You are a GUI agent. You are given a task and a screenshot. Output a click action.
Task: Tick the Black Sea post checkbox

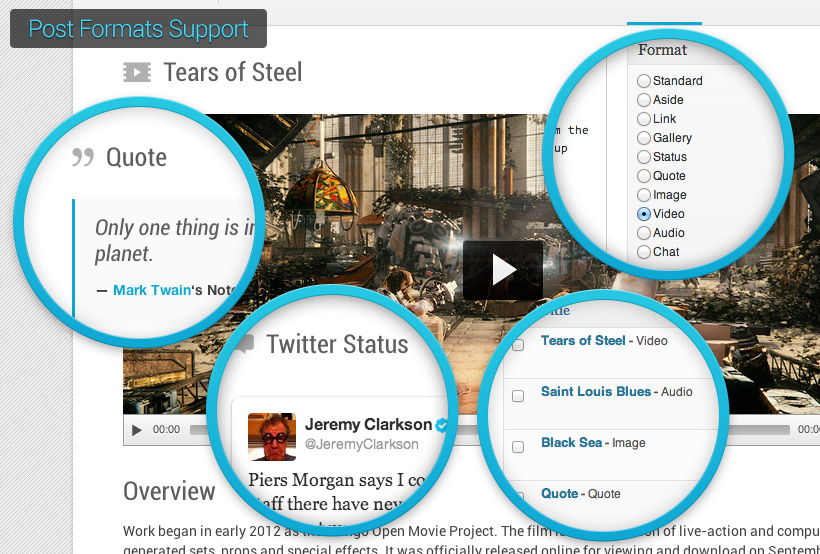[x=518, y=447]
